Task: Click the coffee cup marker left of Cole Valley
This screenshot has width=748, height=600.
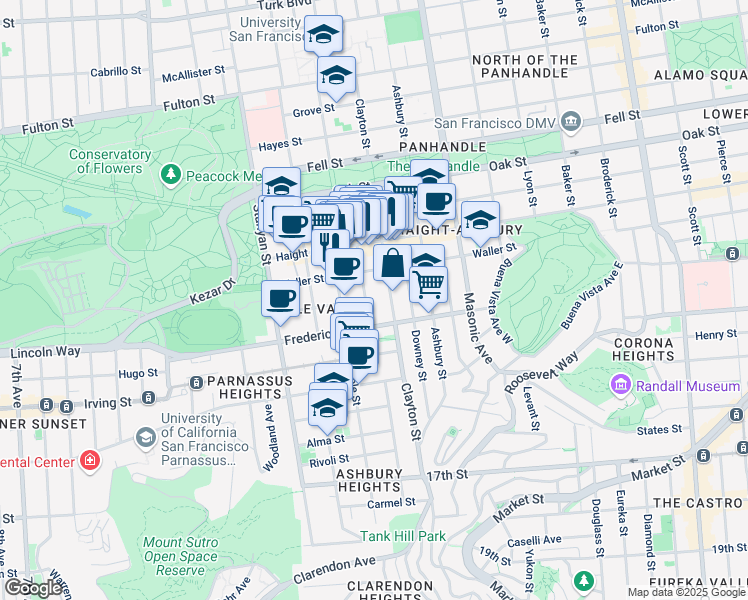Action: click(280, 300)
